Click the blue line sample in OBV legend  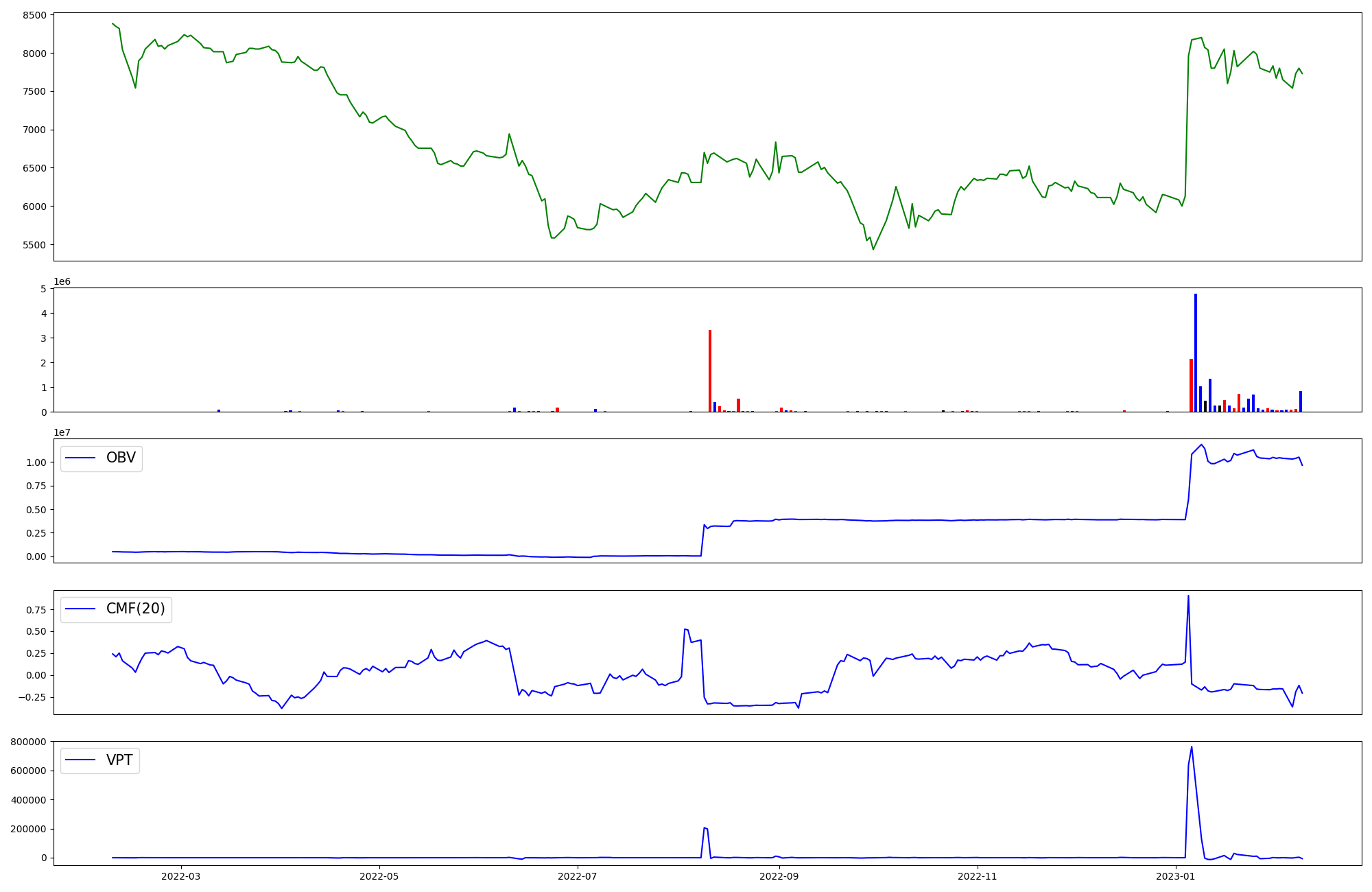pos(80,458)
